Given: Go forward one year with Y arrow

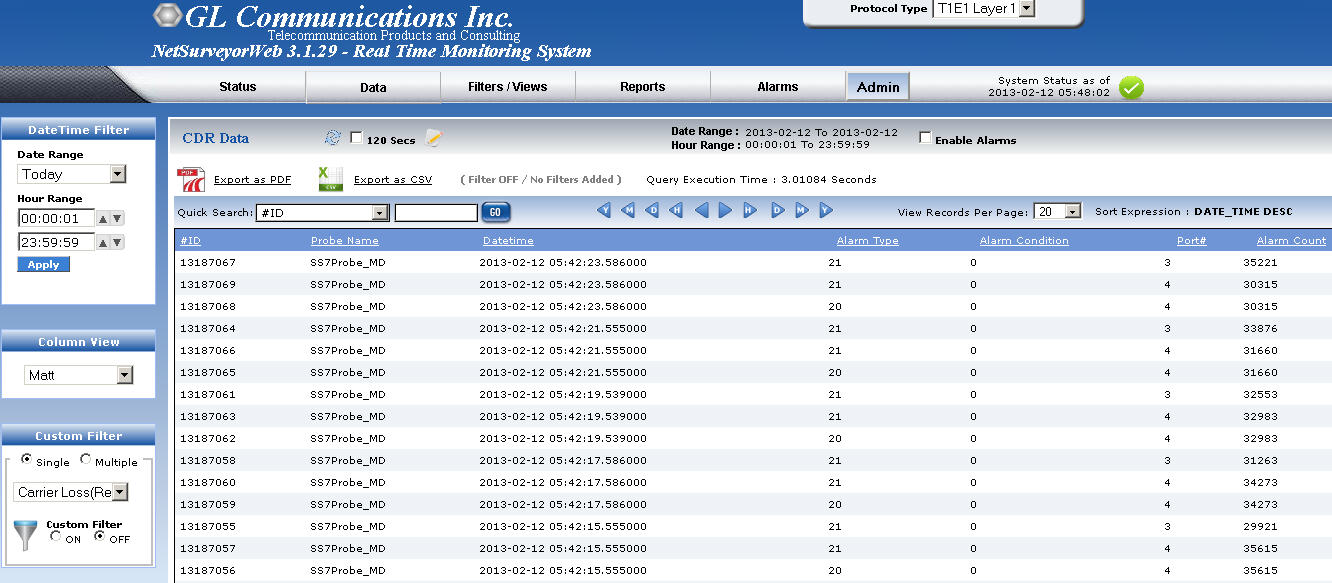Looking at the screenshot, I should pyautogui.click(x=826, y=210).
